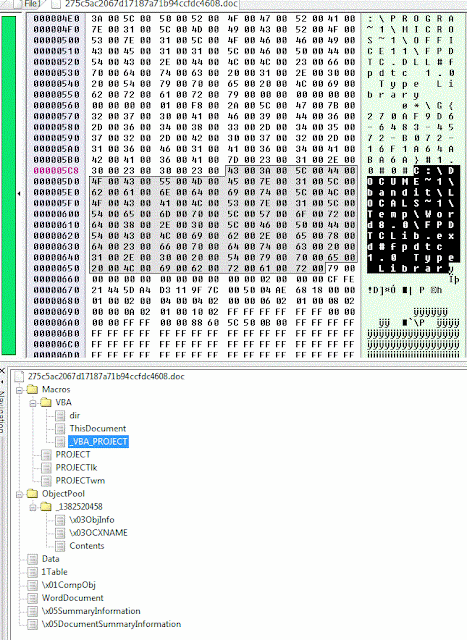467x640 pixels.
Task: Select the \x03OCXNAME stream entry
Action: pyautogui.click(x=98, y=533)
